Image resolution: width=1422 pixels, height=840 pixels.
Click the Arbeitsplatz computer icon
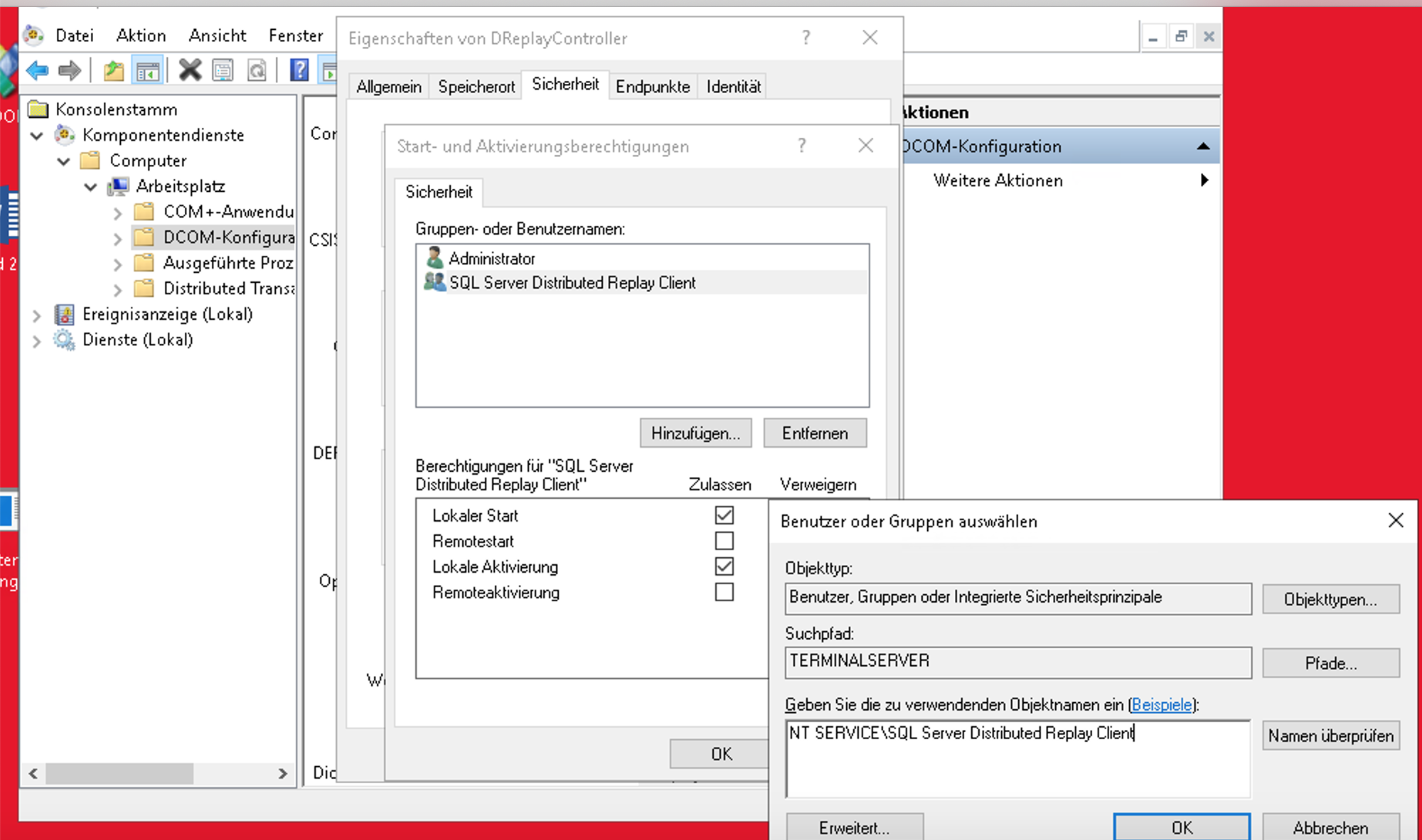(x=118, y=186)
